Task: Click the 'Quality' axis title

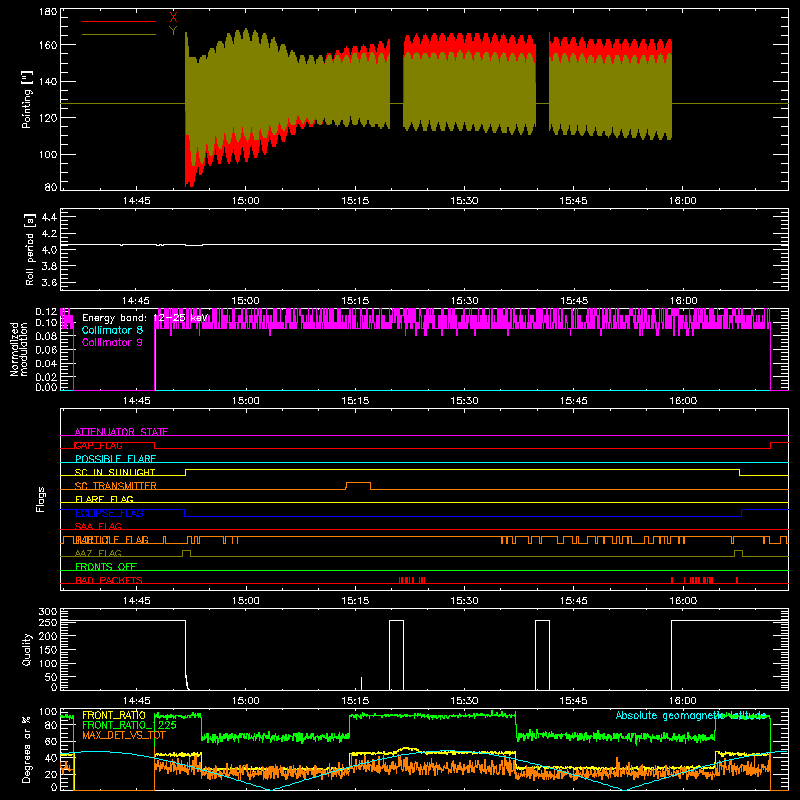Action: tap(27, 649)
